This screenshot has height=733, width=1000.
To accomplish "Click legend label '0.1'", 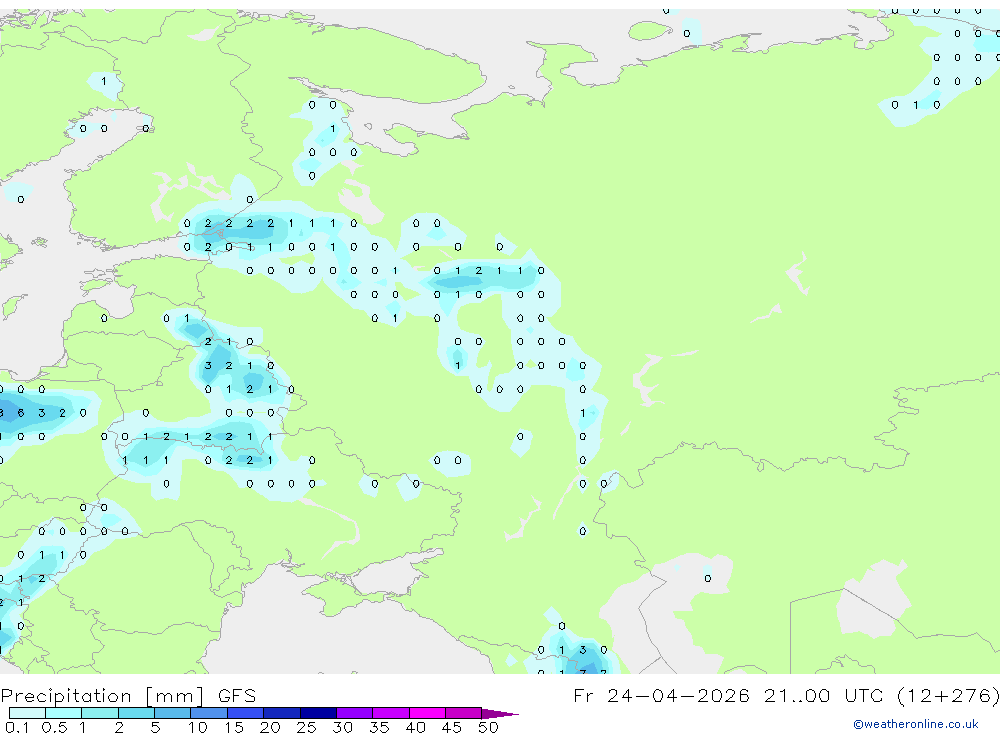I will point(16,727).
